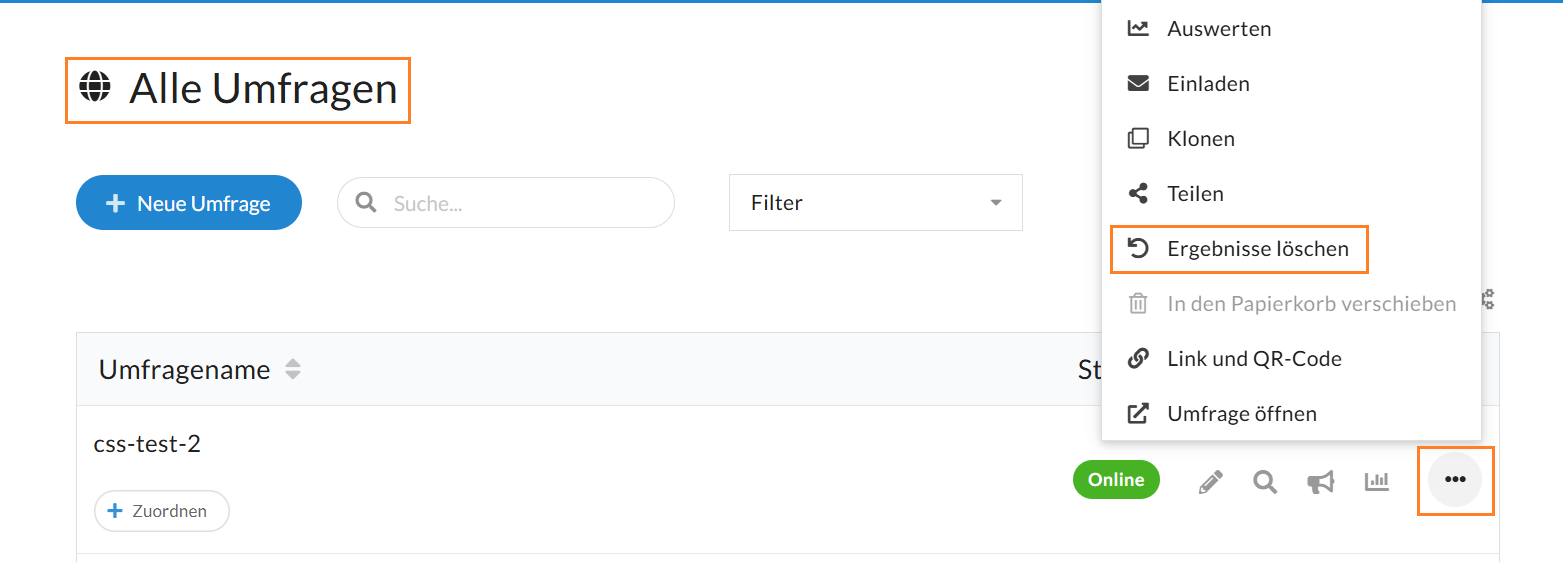Click the pencil edit icon for css-test-2
The width and height of the screenshot is (1563, 562).
[x=1210, y=483]
